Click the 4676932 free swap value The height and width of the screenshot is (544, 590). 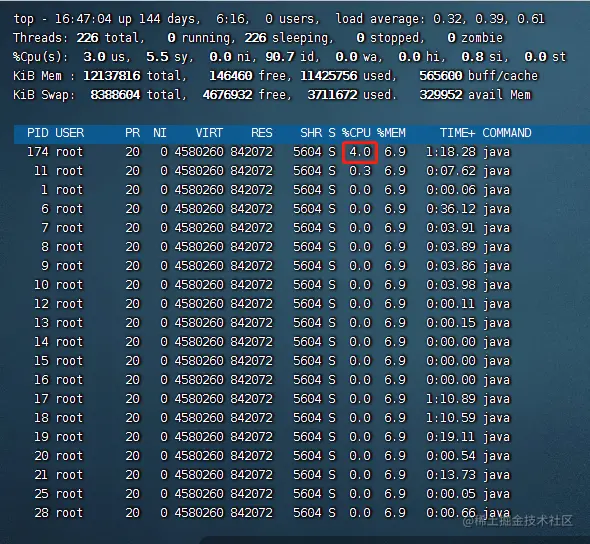pos(227,94)
